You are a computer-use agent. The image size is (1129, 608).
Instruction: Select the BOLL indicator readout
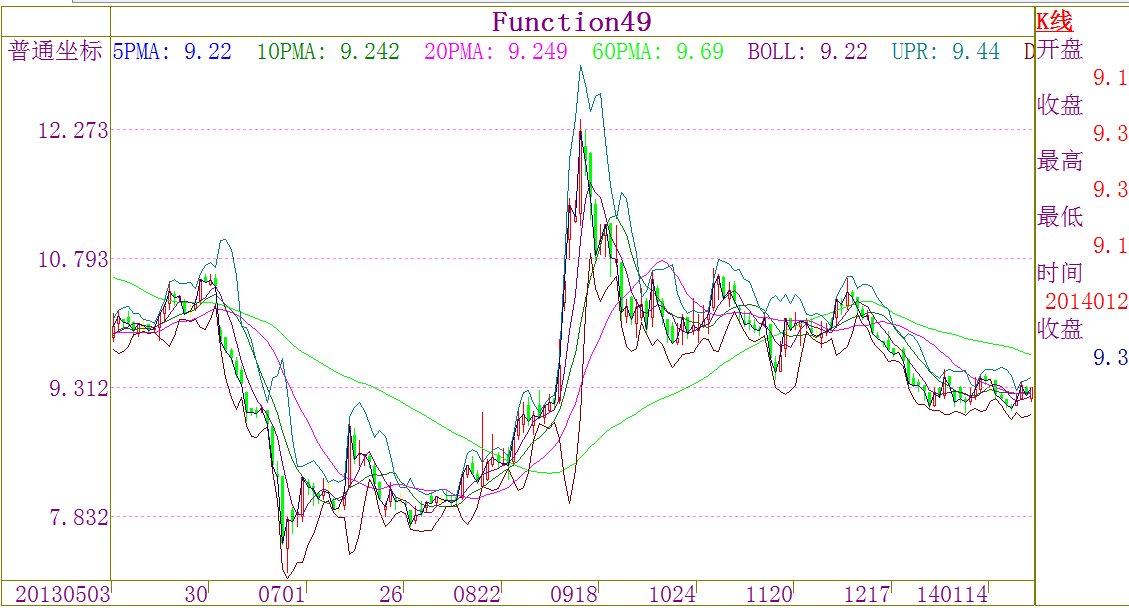pyautogui.click(x=807, y=52)
